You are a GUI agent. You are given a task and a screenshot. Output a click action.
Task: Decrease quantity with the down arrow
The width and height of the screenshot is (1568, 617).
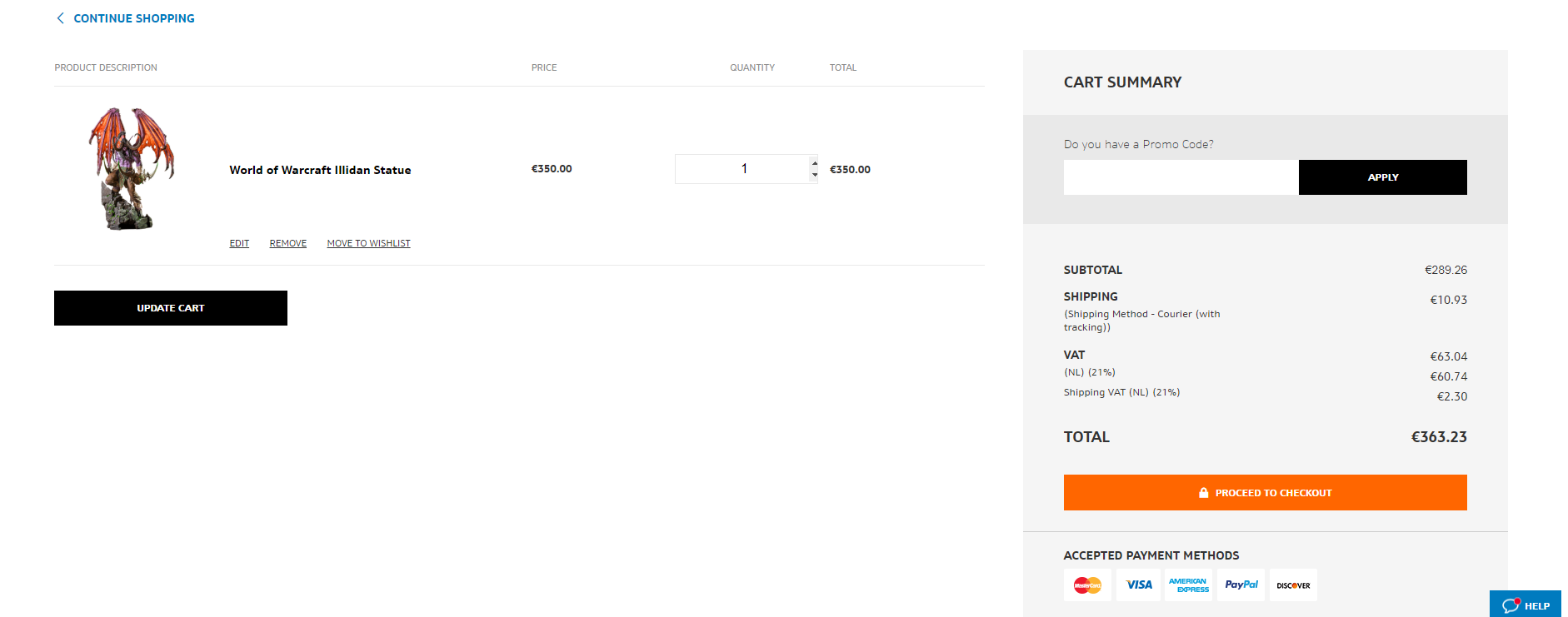pyautogui.click(x=814, y=175)
